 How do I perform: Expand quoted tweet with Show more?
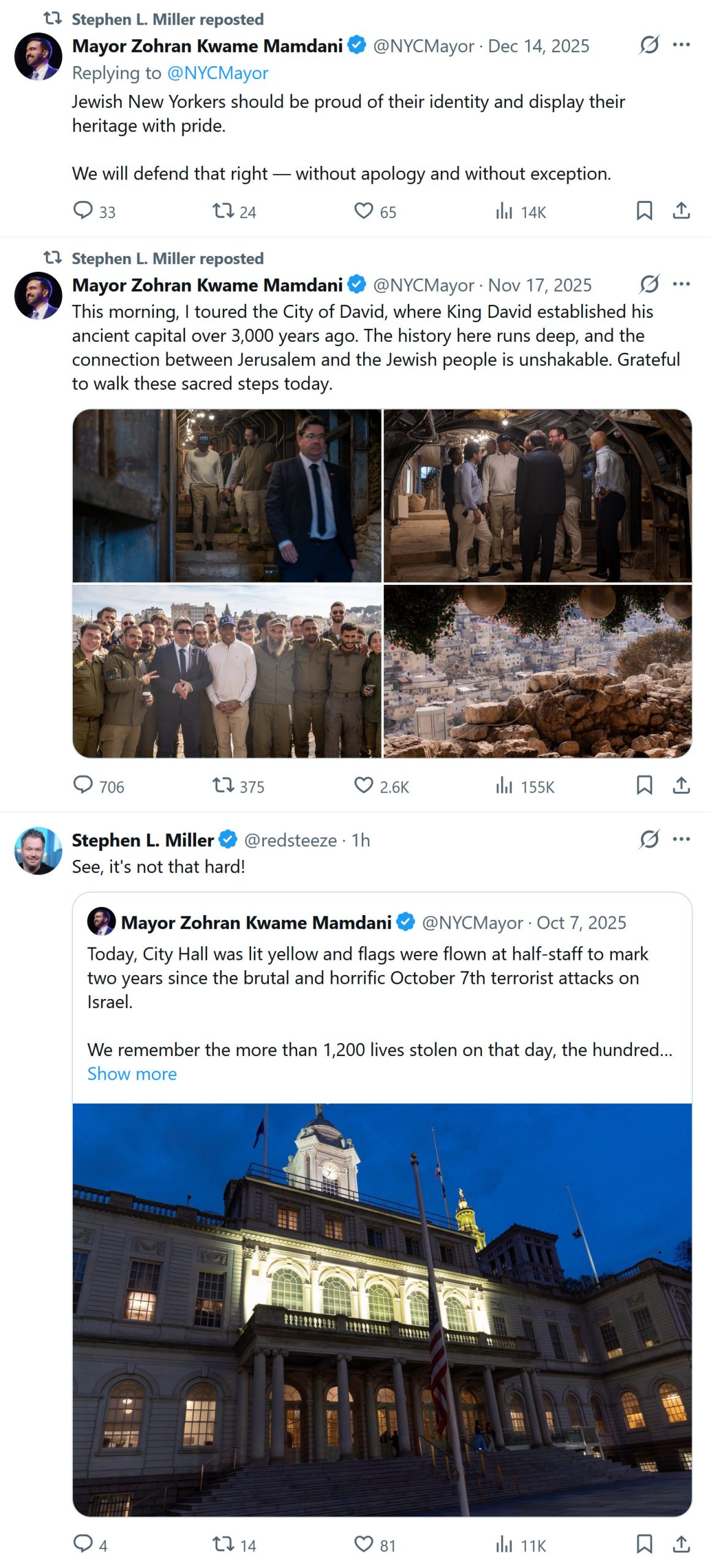coord(132,1074)
